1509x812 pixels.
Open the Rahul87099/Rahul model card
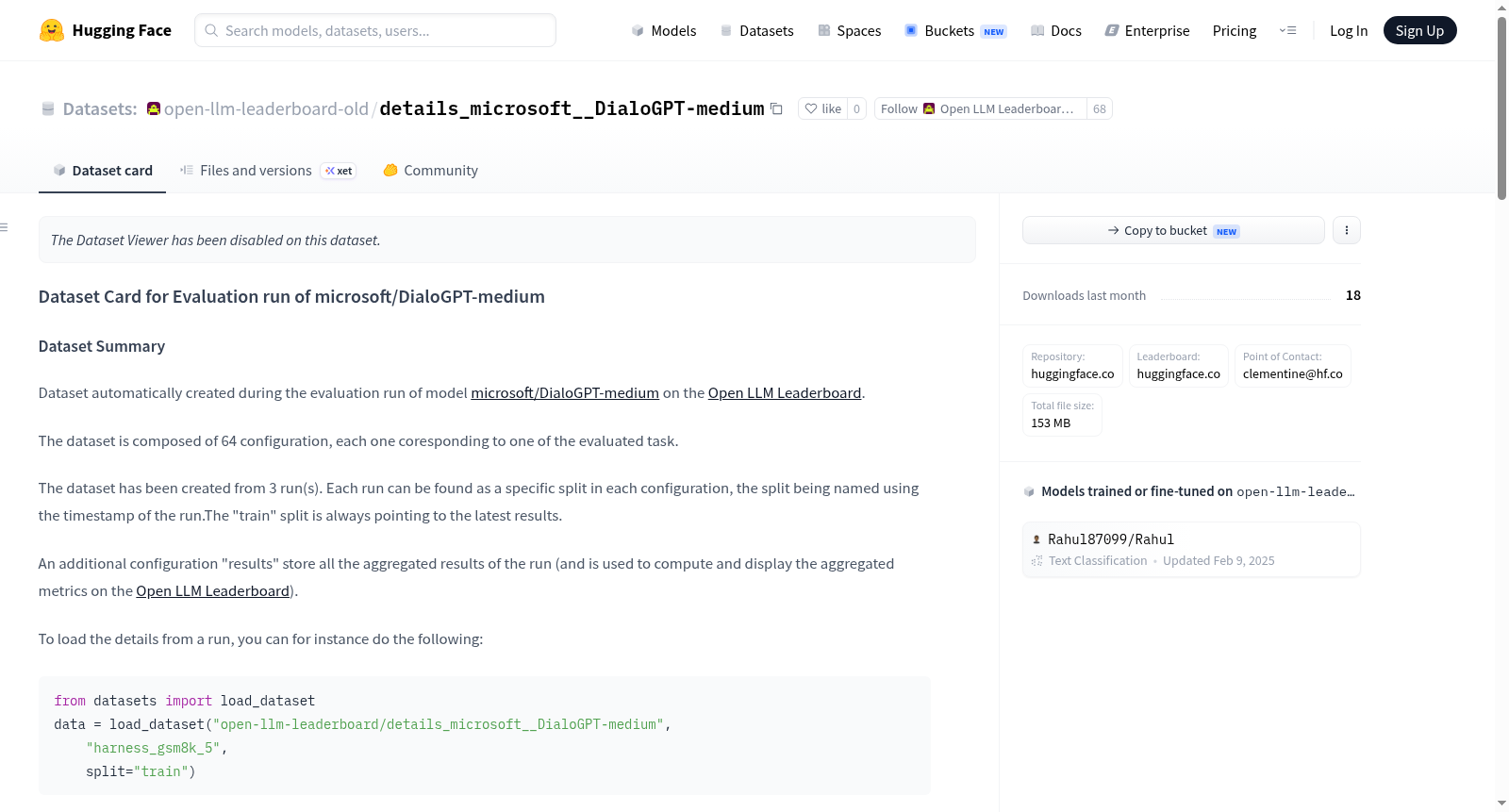(1191, 549)
